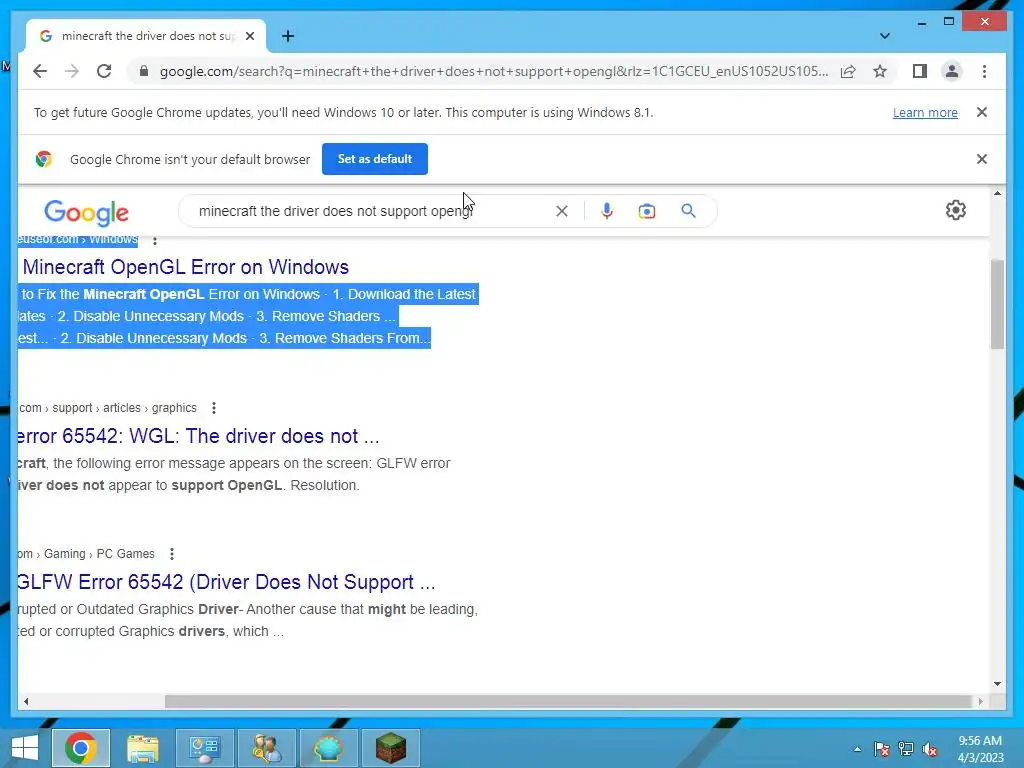Open blue globe taskbar icon
Viewport: 1024px width, 768px height.
pos(328,748)
